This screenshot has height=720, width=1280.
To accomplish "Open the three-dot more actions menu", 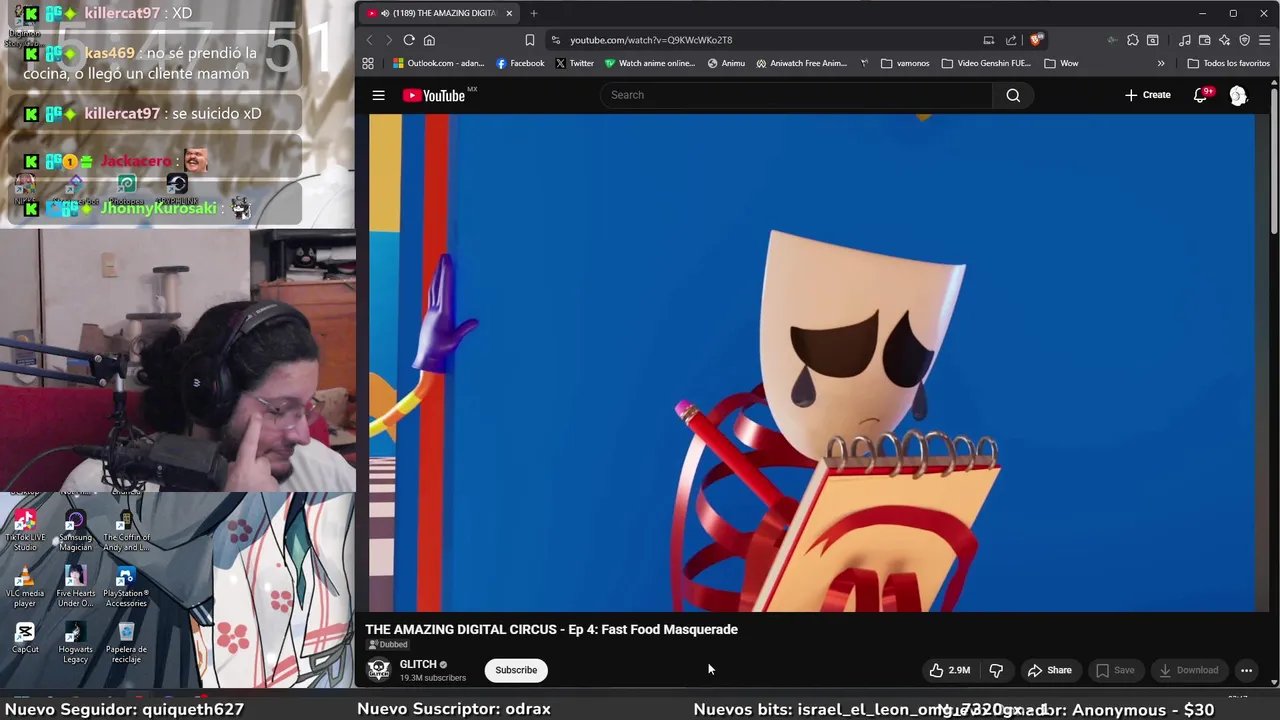I will [1246, 670].
